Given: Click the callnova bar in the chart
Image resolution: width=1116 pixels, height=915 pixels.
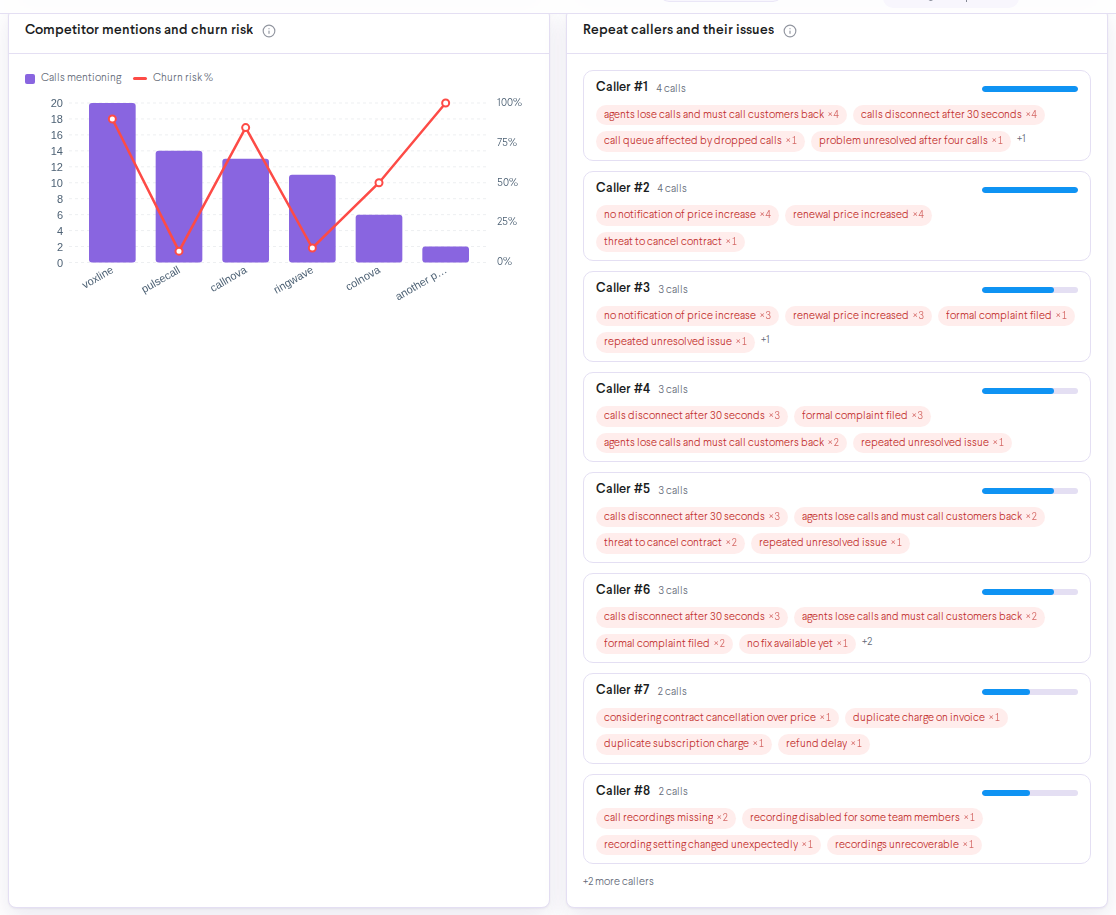Looking at the screenshot, I should click(x=246, y=211).
